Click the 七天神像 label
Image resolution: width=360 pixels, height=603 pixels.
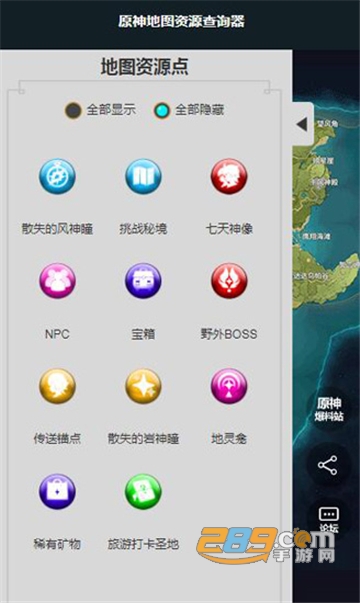[x=229, y=229]
